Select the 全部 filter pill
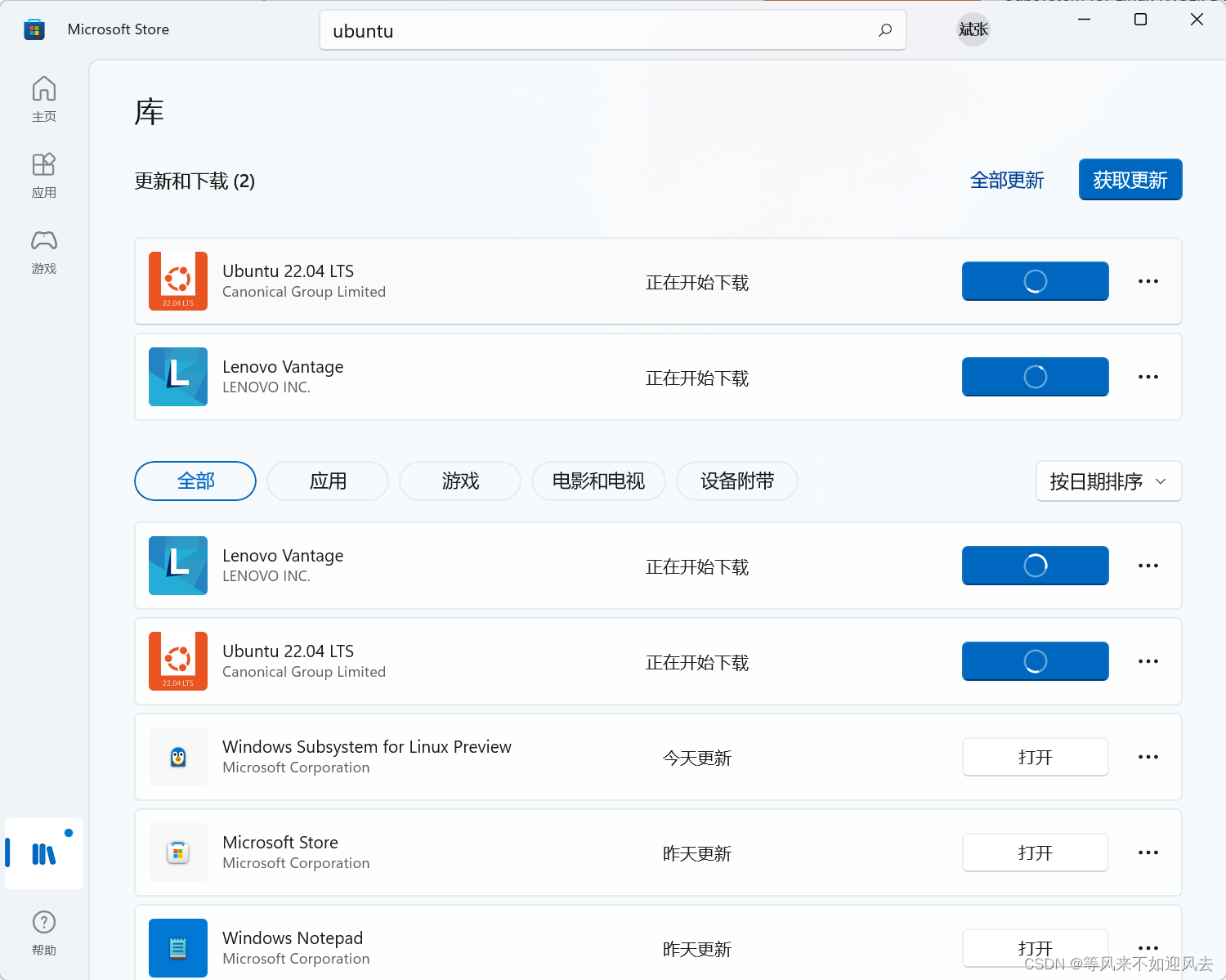The image size is (1226, 980). pos(195,481)
